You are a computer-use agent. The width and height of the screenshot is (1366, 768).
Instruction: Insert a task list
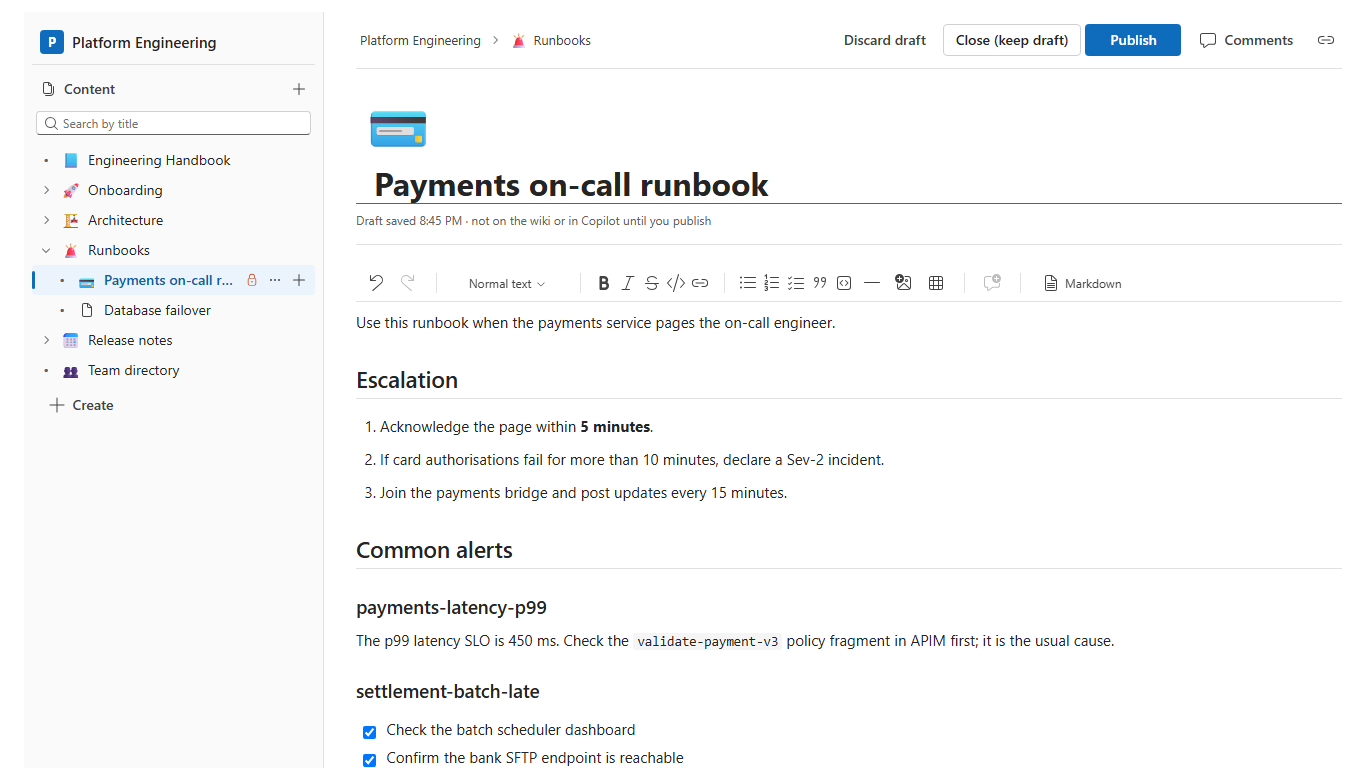click(796, 283)
